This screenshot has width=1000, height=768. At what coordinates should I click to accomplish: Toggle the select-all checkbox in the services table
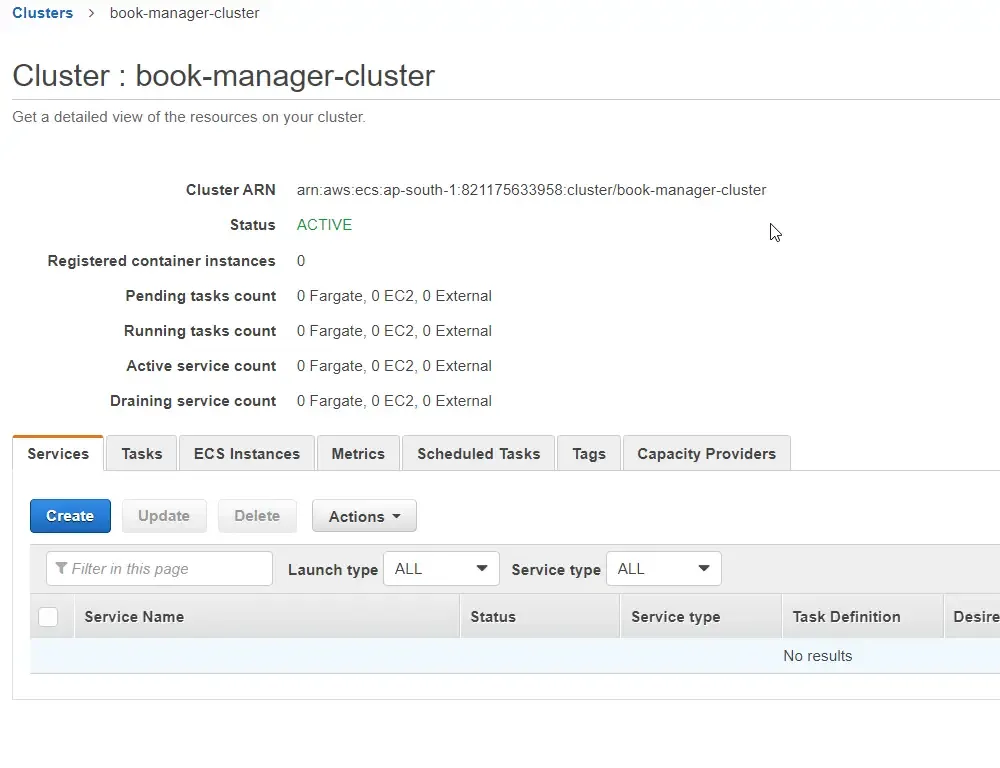[50, 617]
